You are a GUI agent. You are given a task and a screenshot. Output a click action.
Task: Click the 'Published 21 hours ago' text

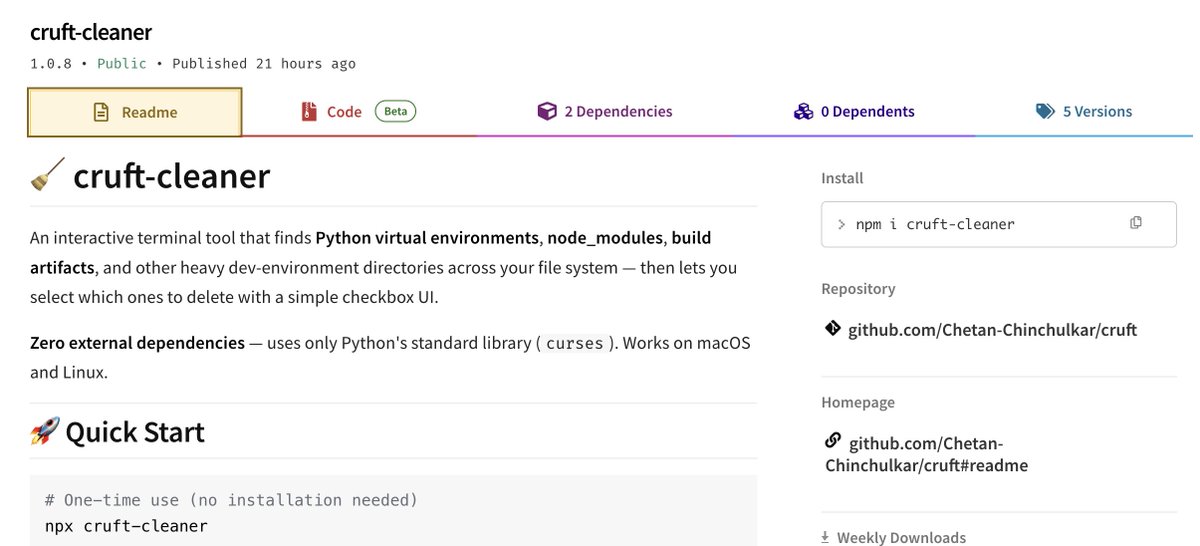pyautogui.click(x=264, y=63)
